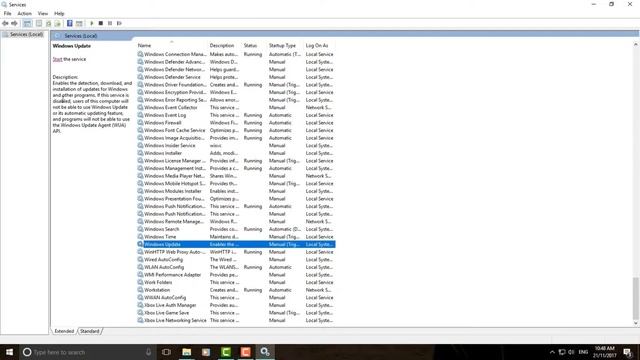Open the orange C app on the taskbar

tap(246, 352)
